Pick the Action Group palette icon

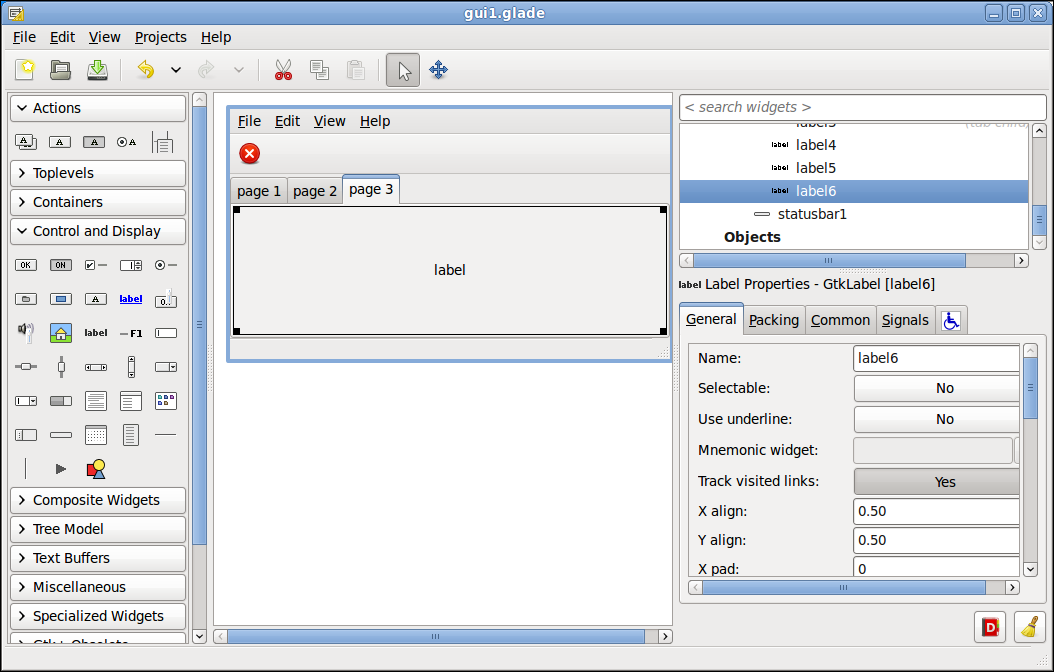(26, 142)
